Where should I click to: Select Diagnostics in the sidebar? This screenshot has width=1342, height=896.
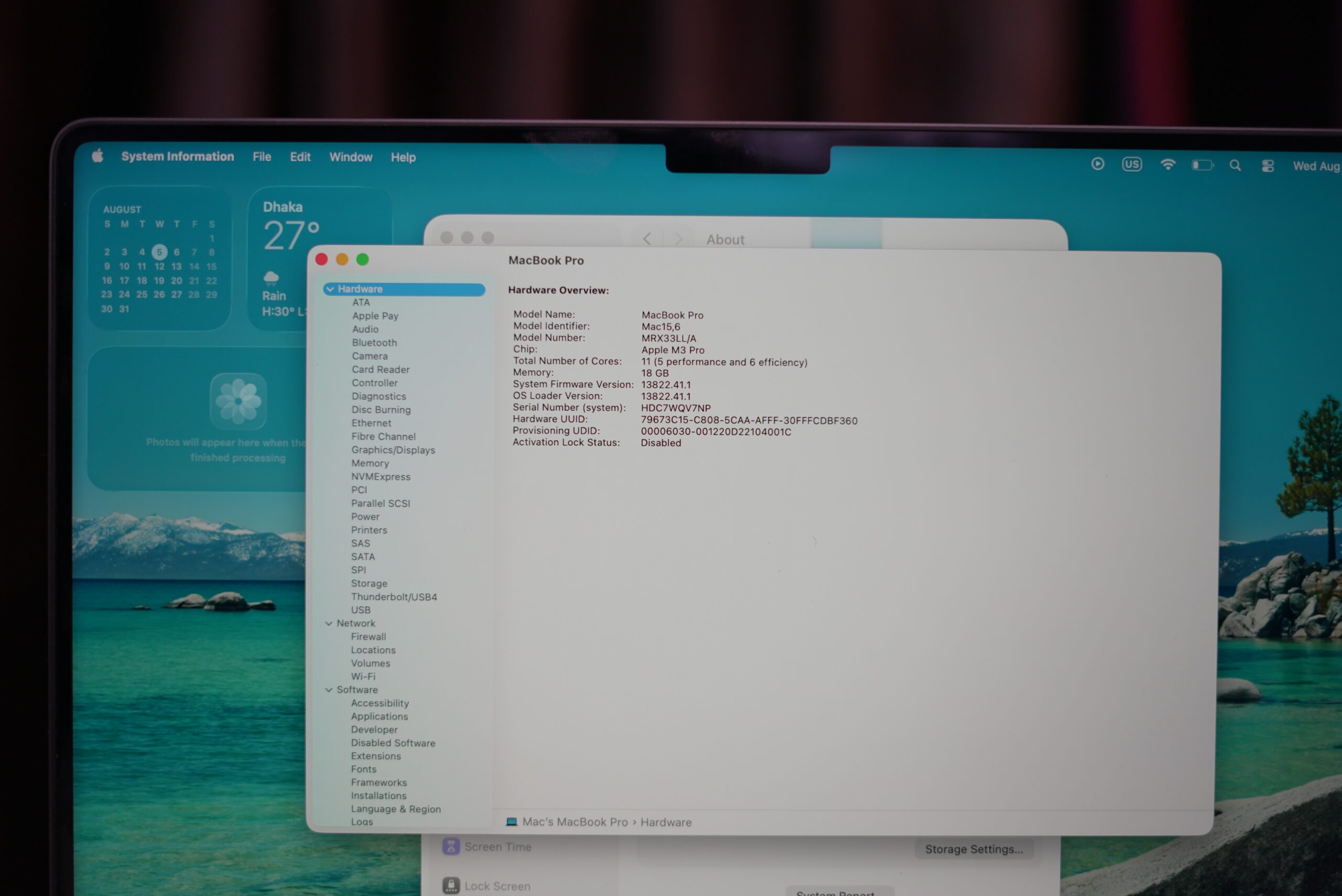click(x=379, y=396)
